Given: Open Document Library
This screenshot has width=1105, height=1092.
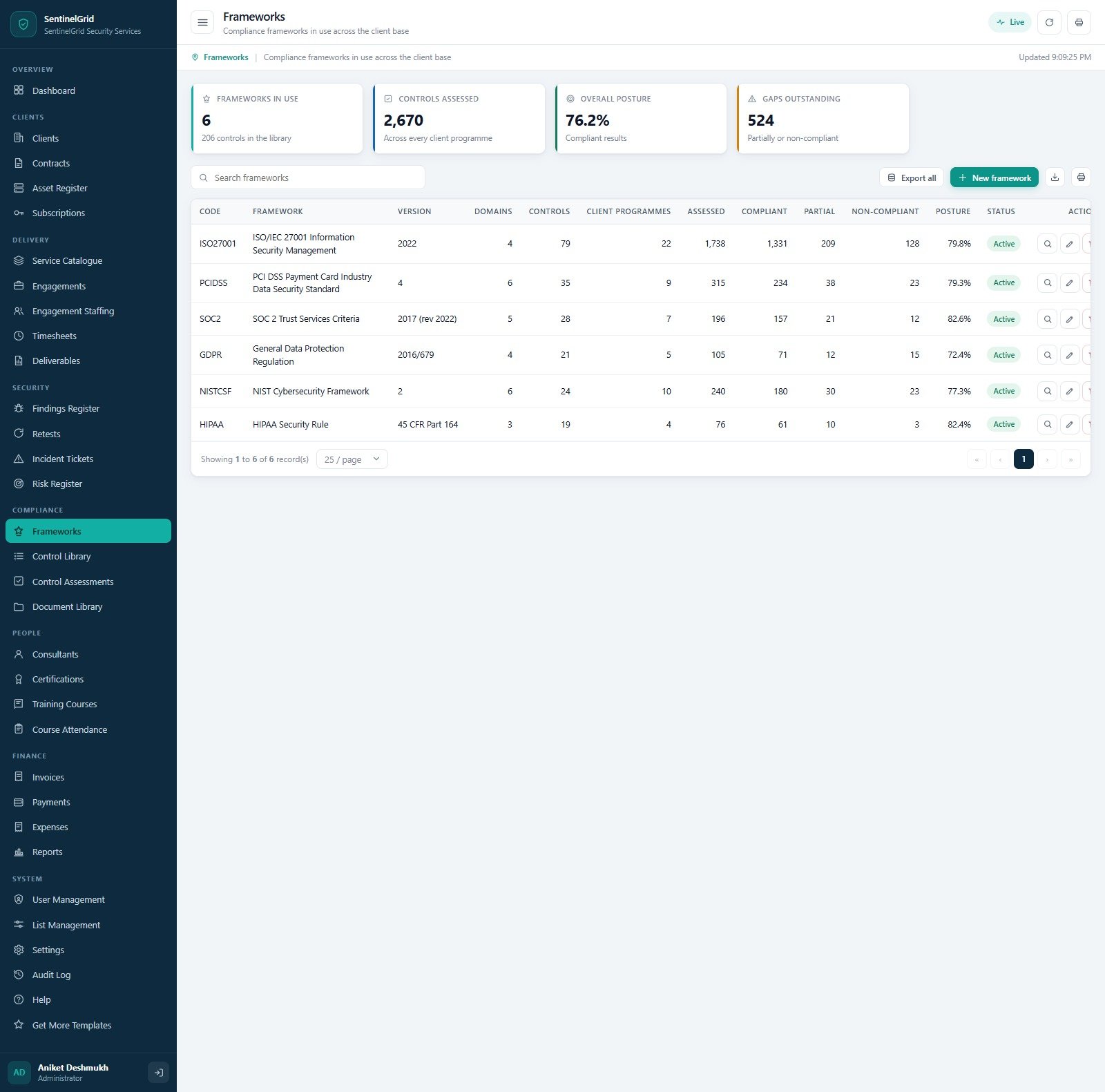Looking at the screenshot, I should (x=88, y=606).
